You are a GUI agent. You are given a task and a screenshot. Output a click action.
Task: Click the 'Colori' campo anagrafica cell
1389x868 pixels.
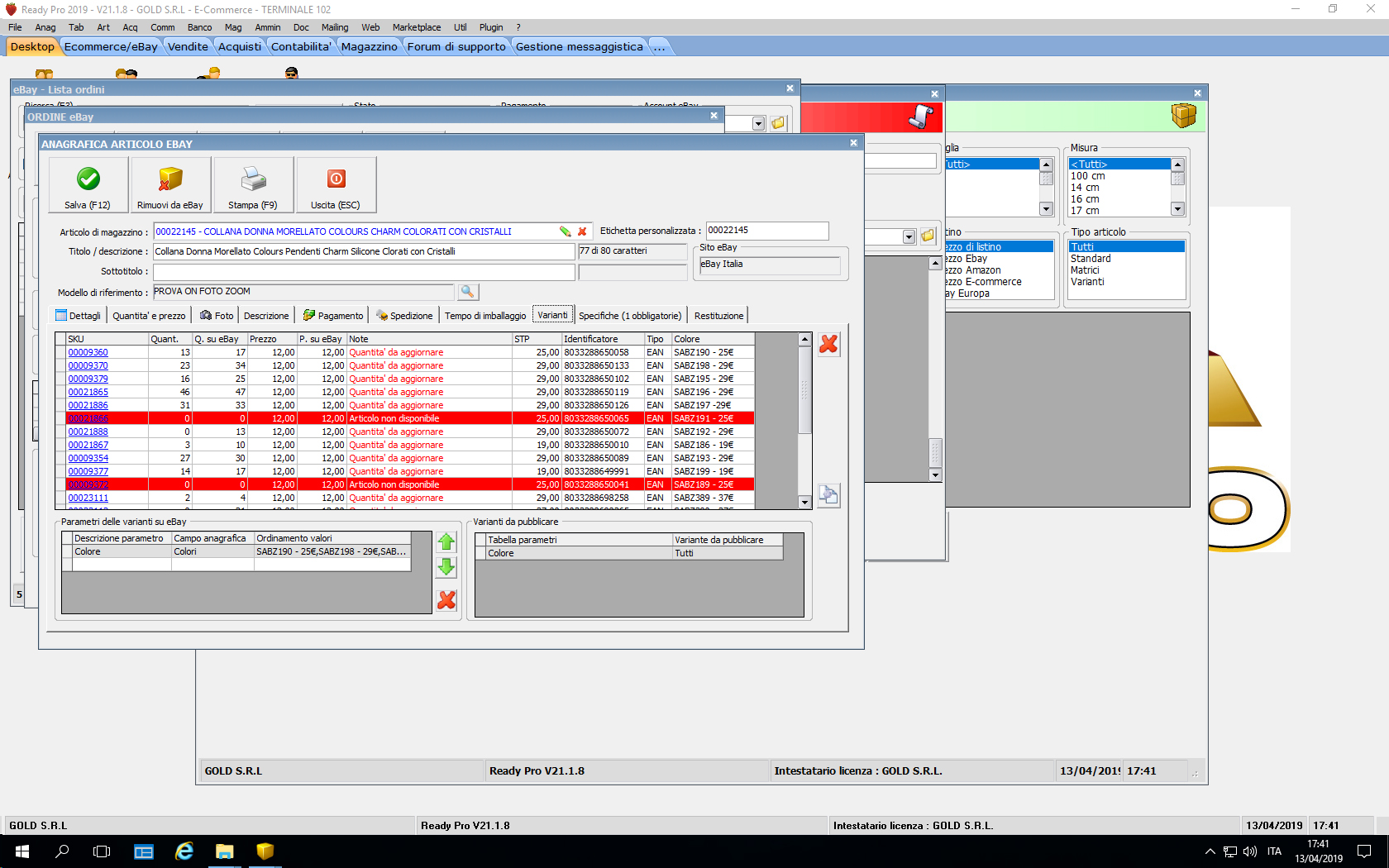(212, 551)
